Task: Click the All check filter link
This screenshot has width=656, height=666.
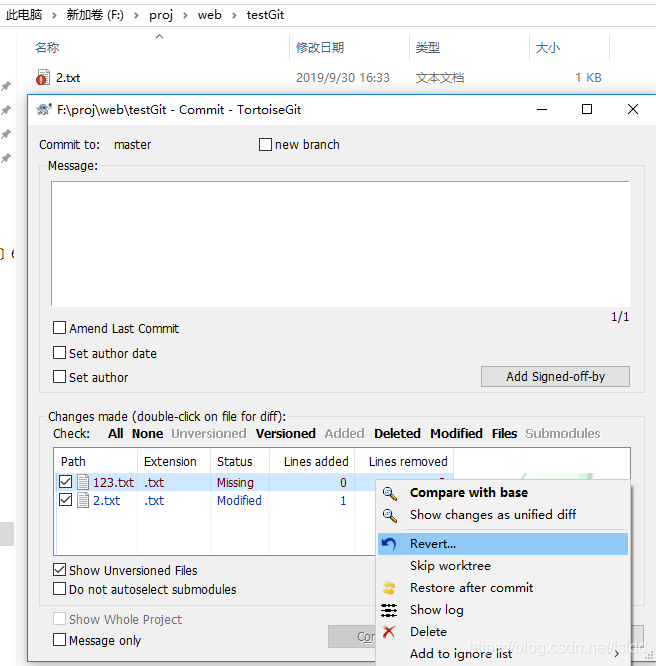Action: (116, 434)
